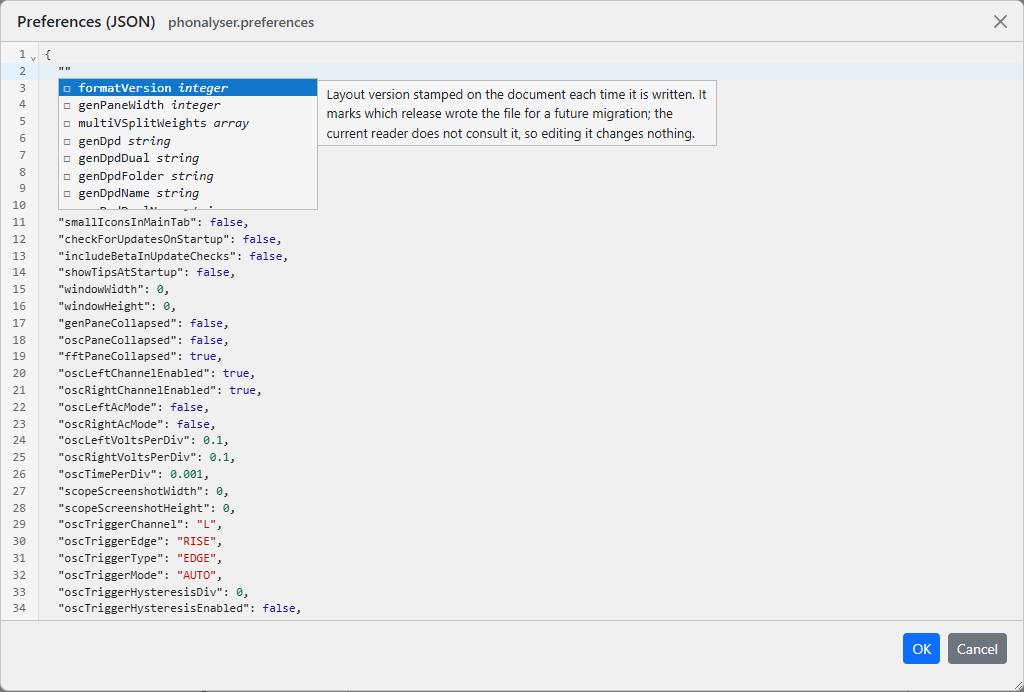The height and width of the screenshot is (692, 1024).
Task: Click the "genPaneCollapsed" key
Action: [118, 323]
